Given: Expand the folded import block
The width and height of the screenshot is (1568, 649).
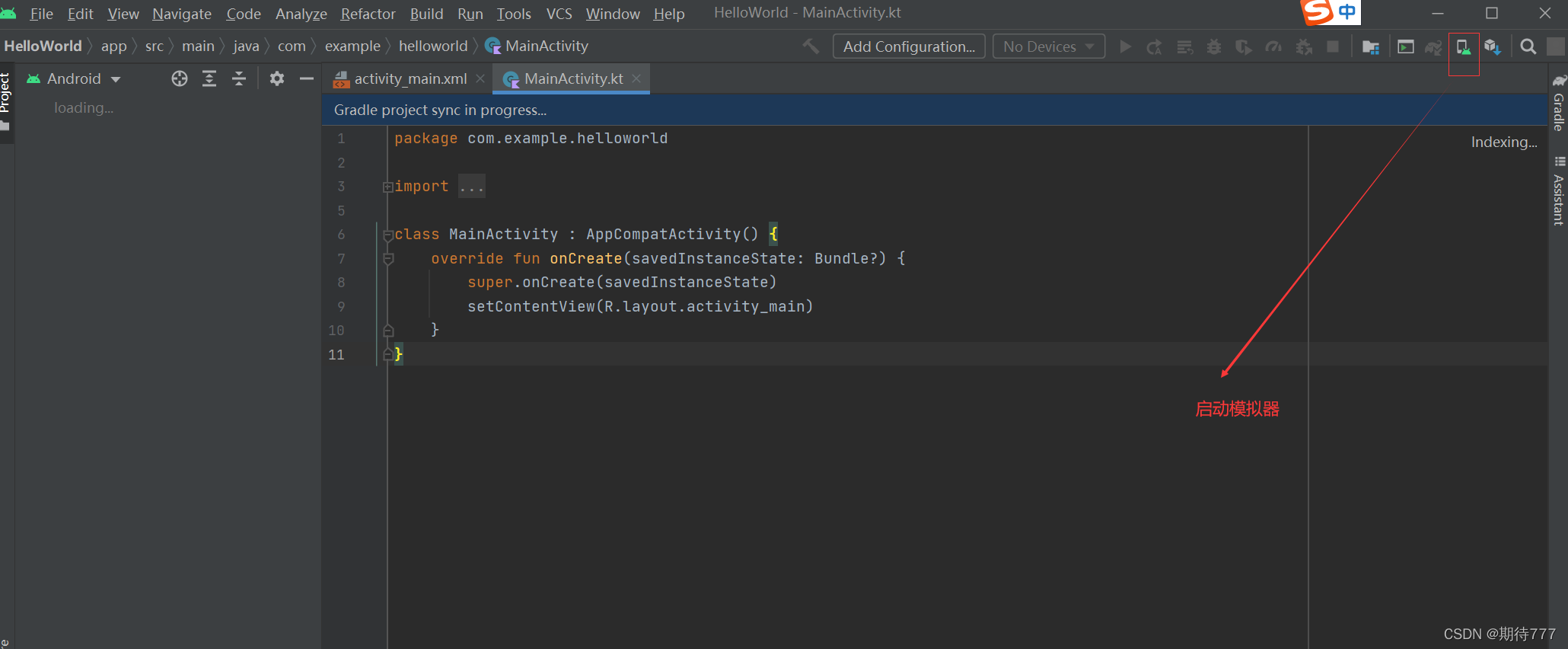Looking at the screenshot, I should pyautogui.click(x=387, y=187).
